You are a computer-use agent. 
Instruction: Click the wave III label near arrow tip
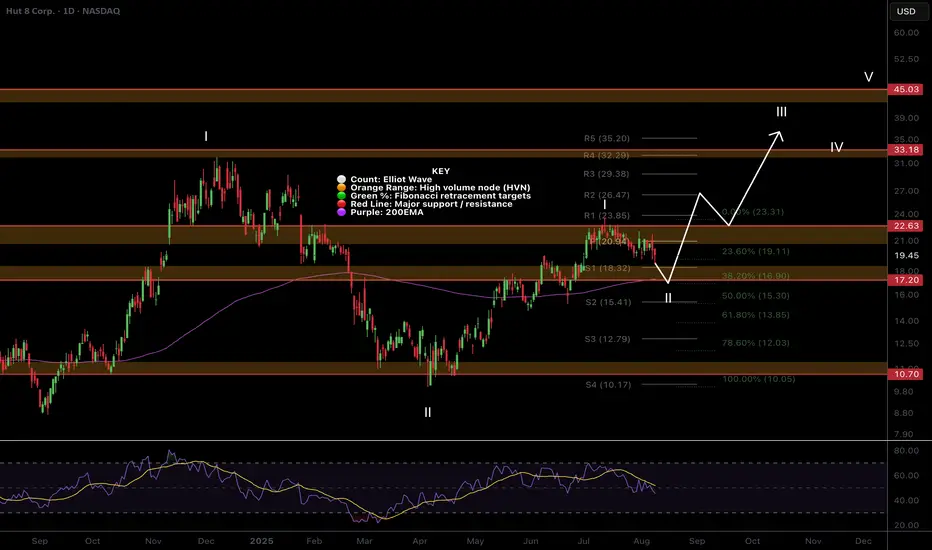click(781, 112)
